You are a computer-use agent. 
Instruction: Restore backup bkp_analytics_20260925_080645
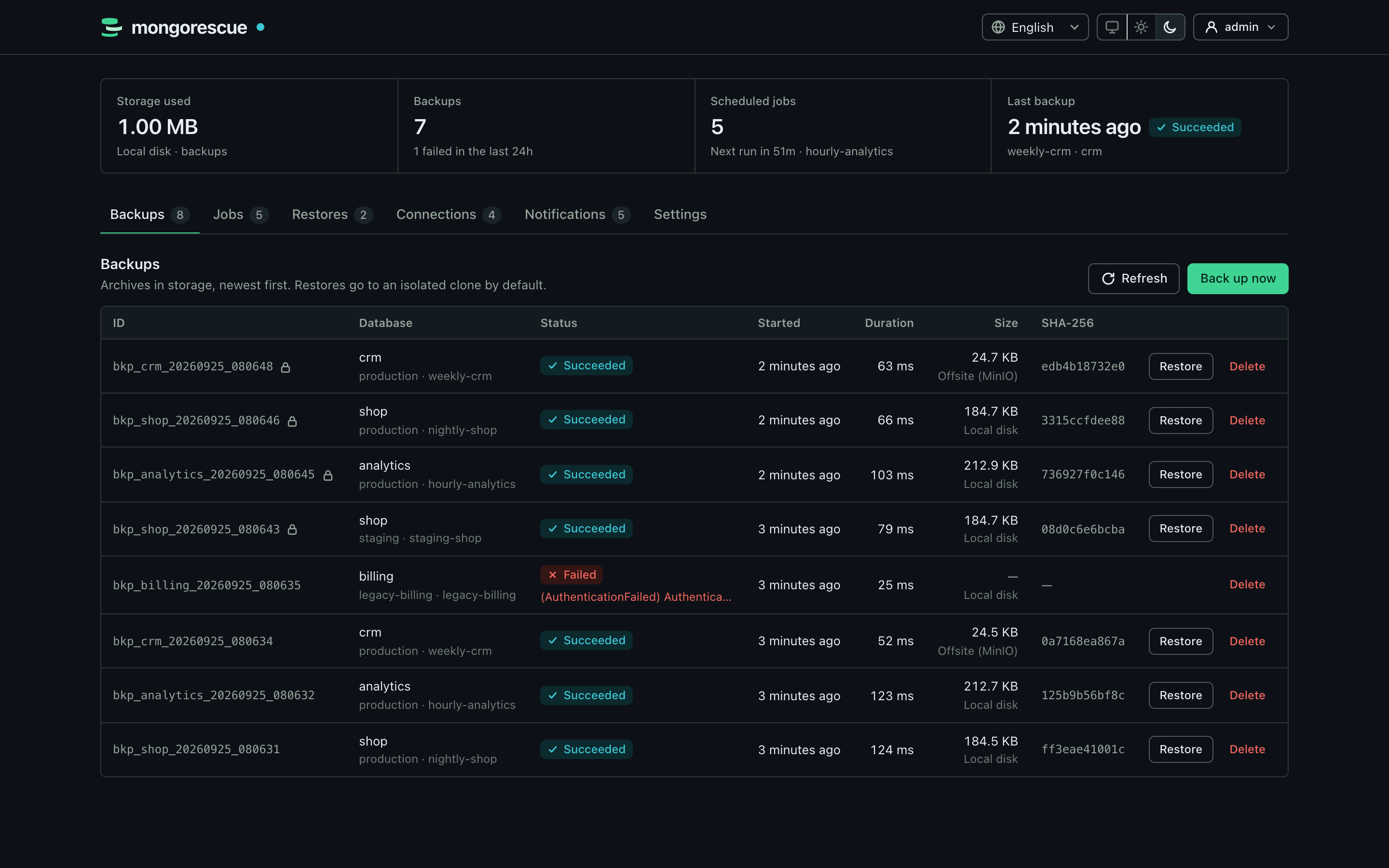1181,474
